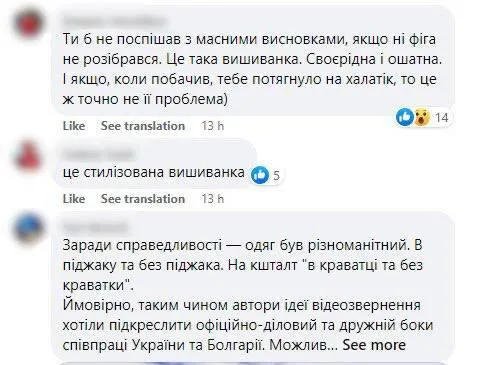Open the 13 h timestamp of the first comment

tap(212, 126)
